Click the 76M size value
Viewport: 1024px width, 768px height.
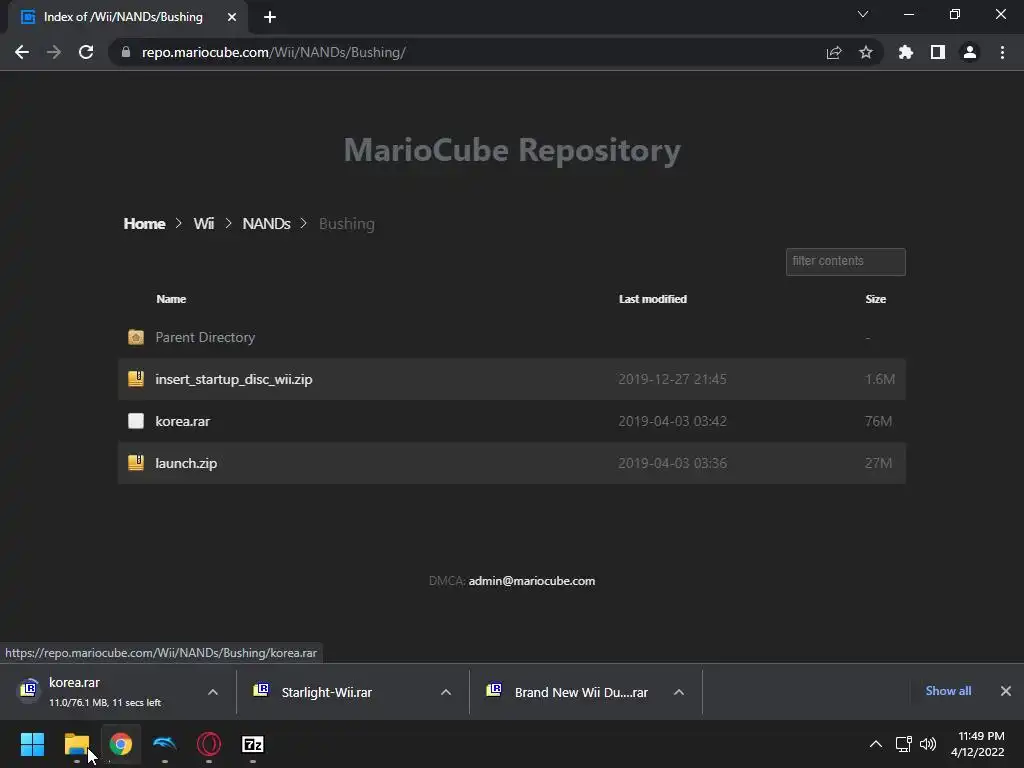pos(878,421)
